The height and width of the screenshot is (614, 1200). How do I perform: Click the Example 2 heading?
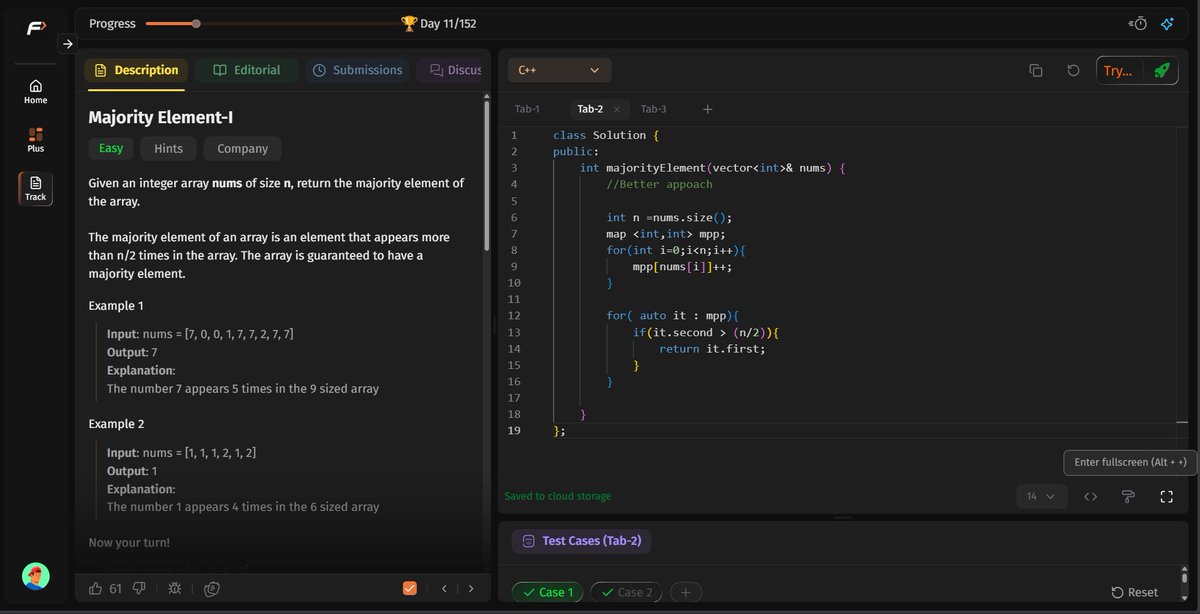tap(116, 424)
